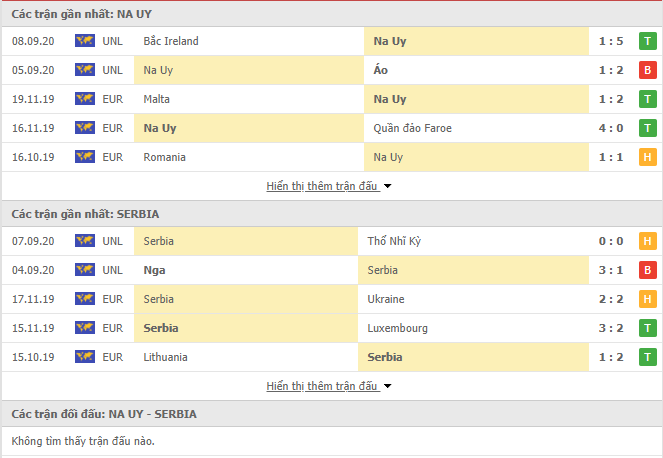663x458 pixels.
Task: Click the flag icon beside Malta EUR match
Action: (x=85, y=99)
